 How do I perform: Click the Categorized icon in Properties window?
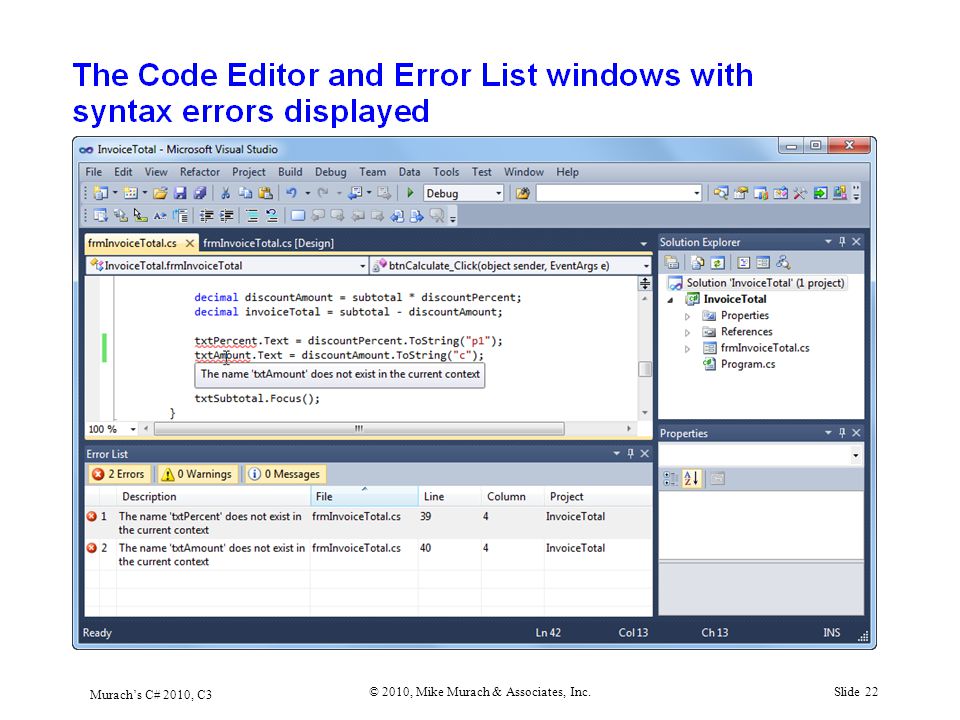(x=671, y=479)
